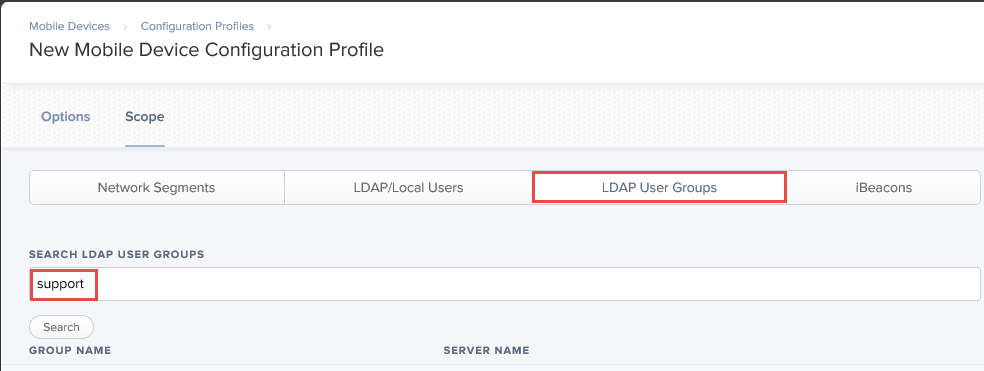This screenshot has width=984, height=371.
Task: Focus the Search LDAP User Groups field
Action: coord(505,284)
